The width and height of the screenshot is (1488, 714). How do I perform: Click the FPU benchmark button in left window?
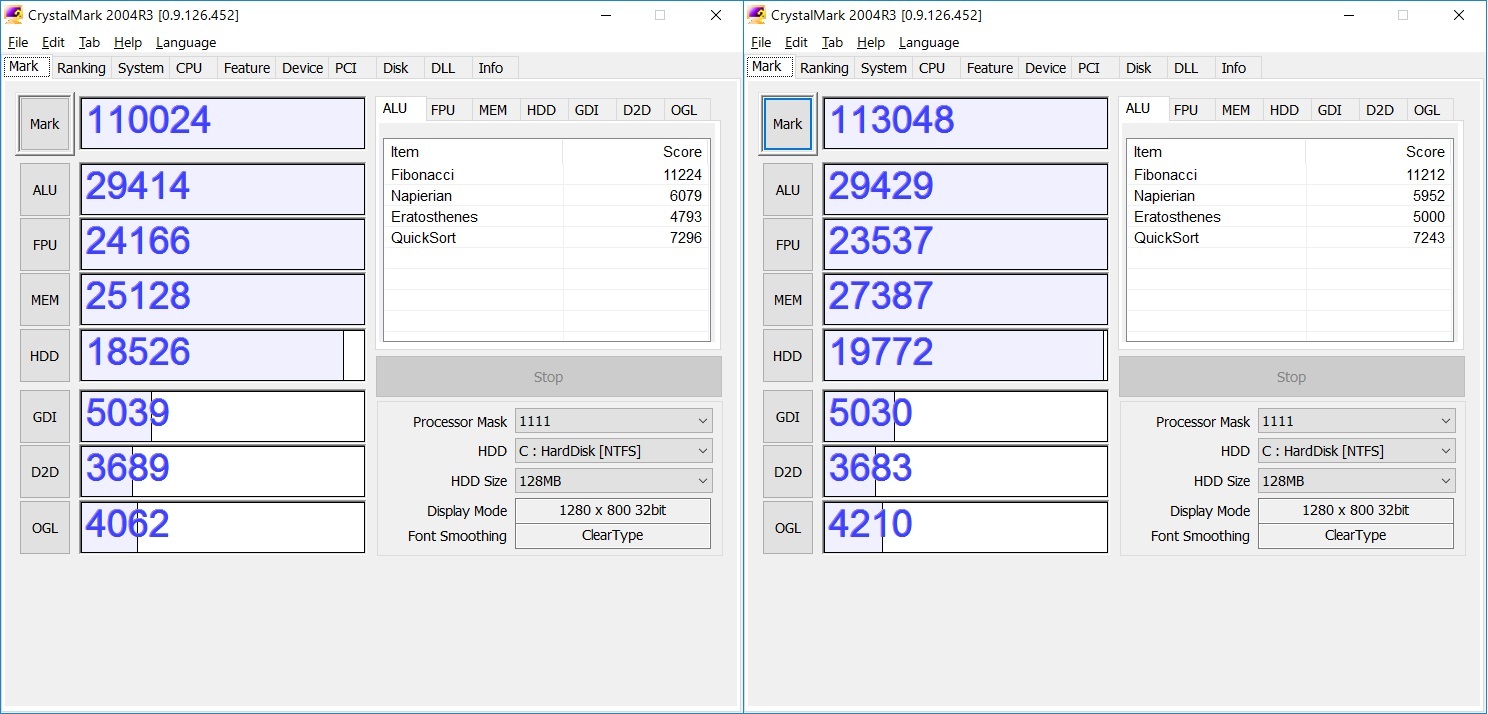45,245
